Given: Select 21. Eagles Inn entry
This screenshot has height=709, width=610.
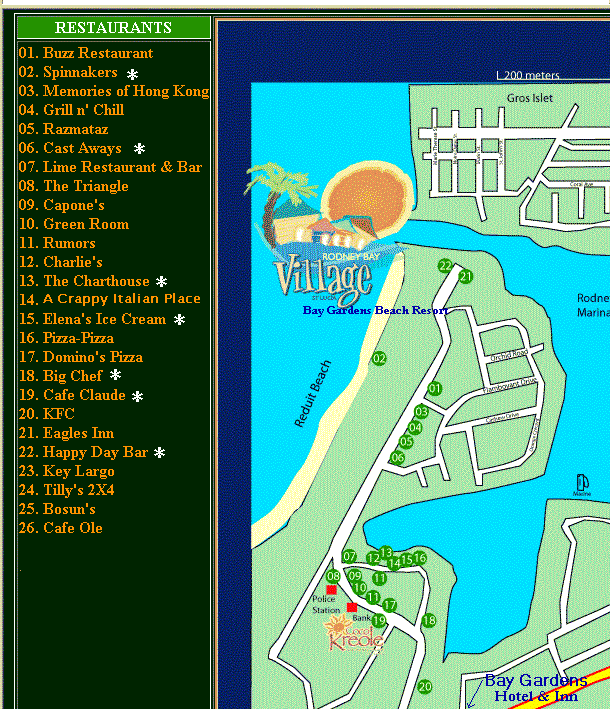Looking at the screenshot, I should tap(66, 433).
